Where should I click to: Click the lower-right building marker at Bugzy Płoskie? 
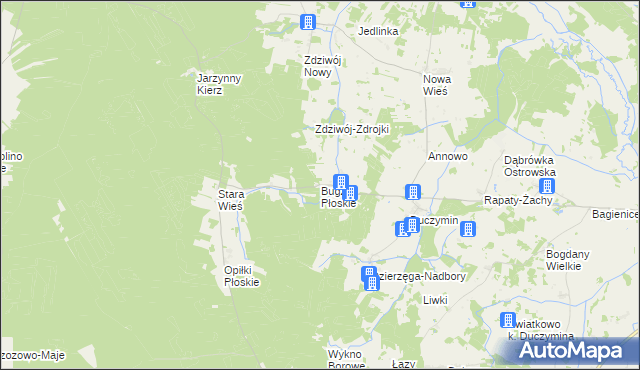(x=350, y=193)
